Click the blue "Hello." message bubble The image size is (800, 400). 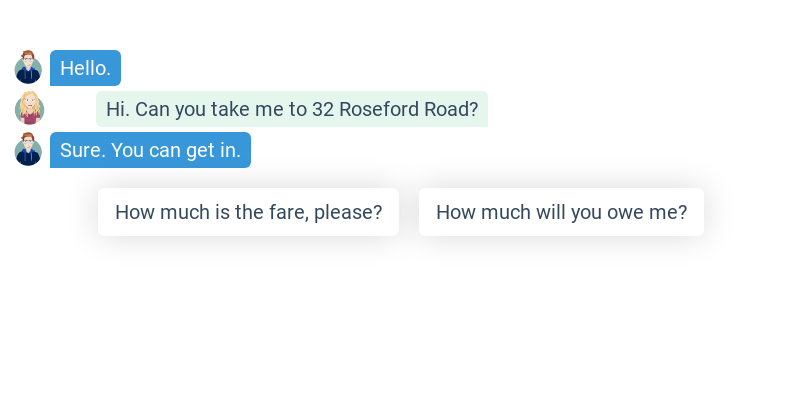(x=85, y=68)
